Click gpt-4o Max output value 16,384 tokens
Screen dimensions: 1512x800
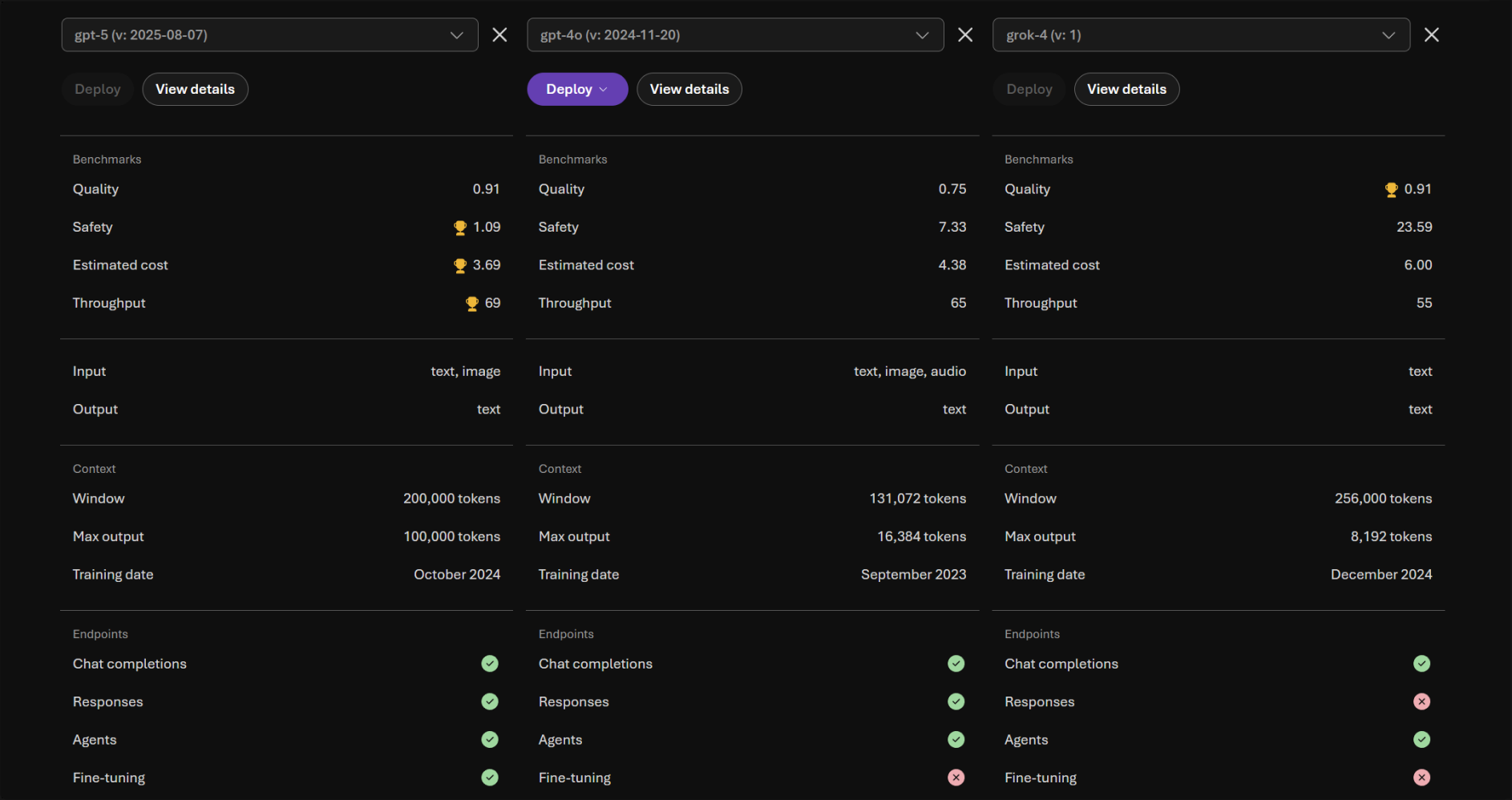pyautogui.click(x=922, y=536)
